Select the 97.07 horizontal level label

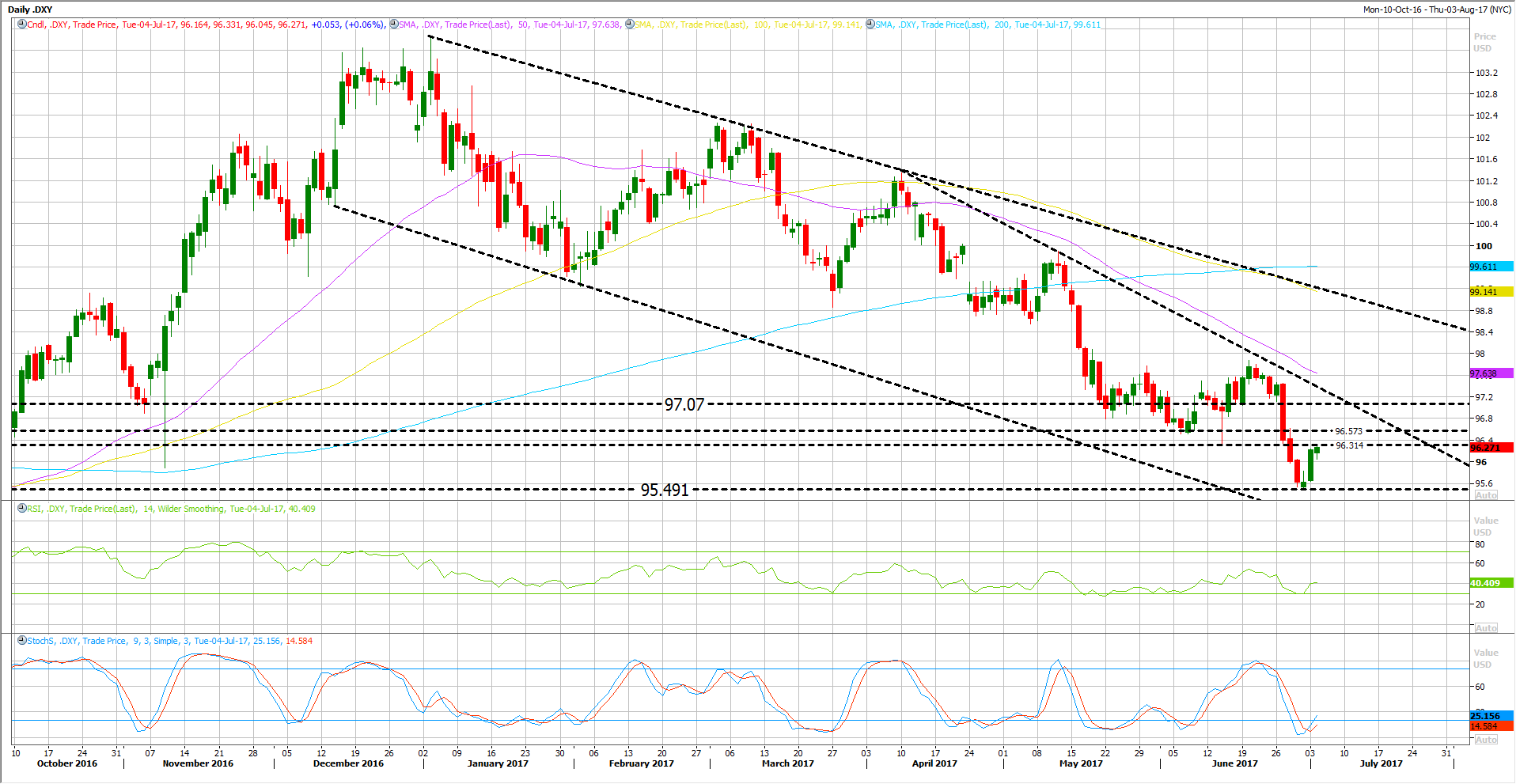pyautogui.click(x=684, y=404)
